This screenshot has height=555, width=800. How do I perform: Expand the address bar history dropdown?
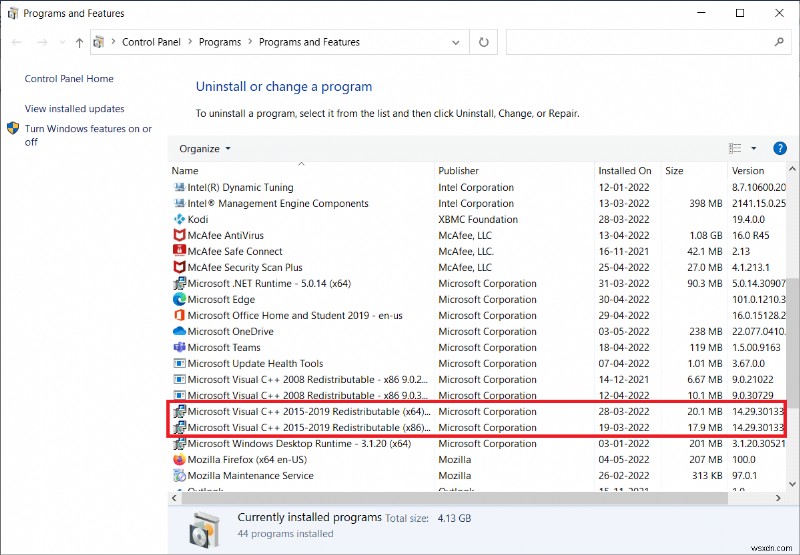pos(456,42)
